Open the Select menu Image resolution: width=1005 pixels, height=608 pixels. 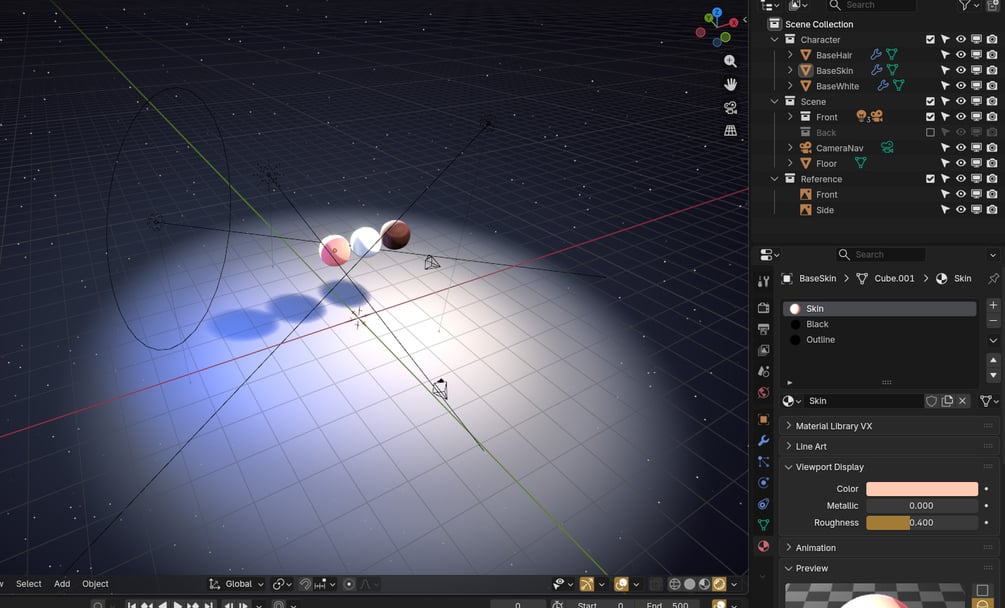28,584
